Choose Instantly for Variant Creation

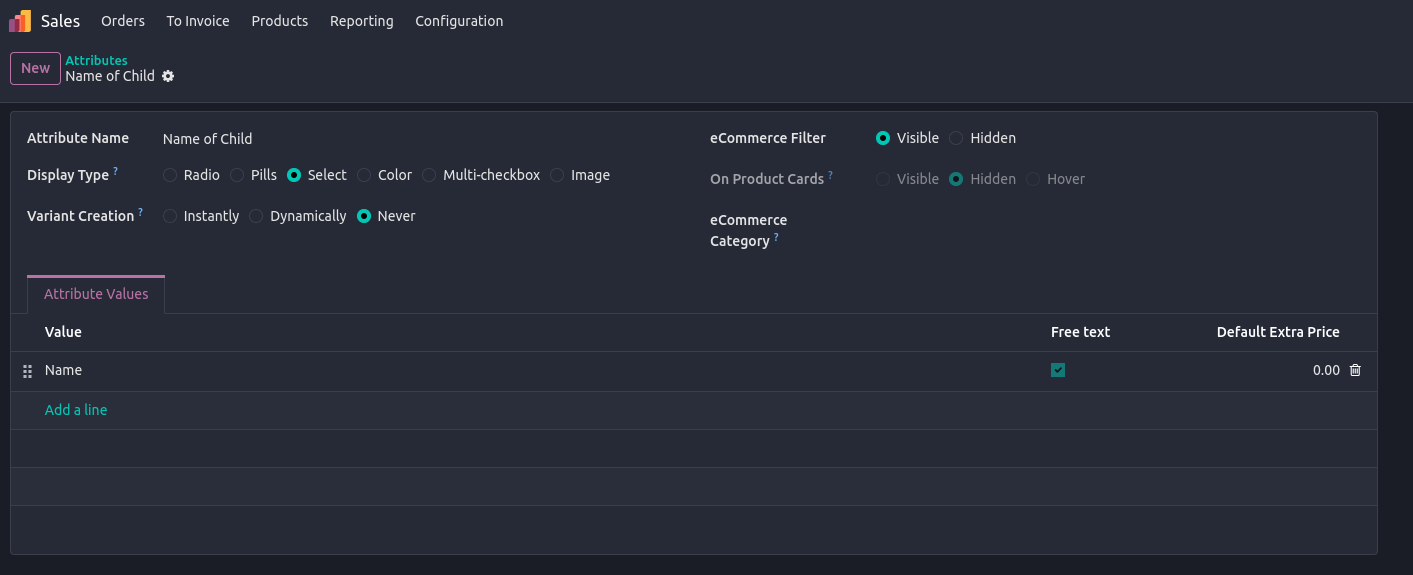point(170,216)
